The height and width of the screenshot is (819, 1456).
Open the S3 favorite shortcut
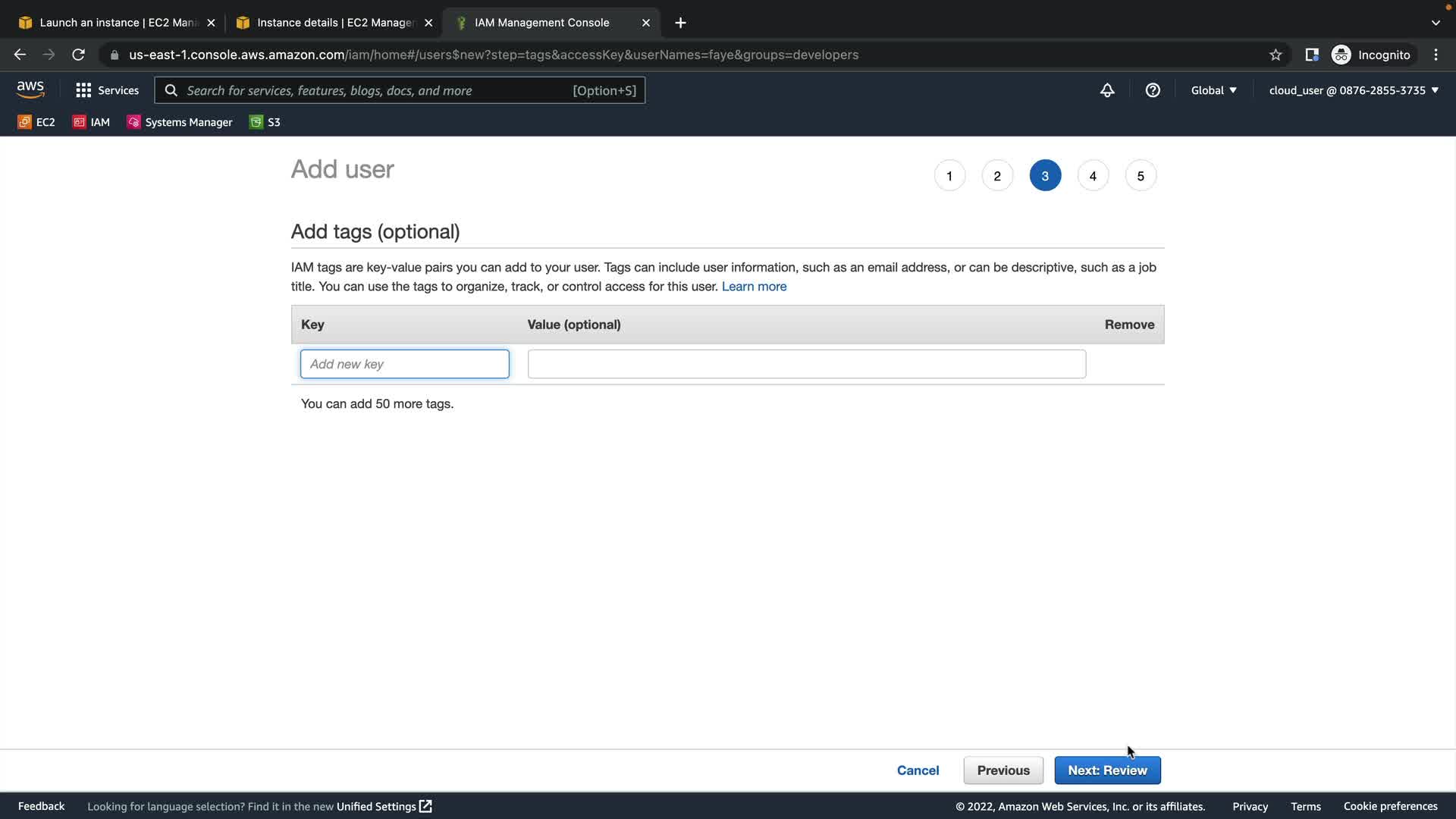265,122
